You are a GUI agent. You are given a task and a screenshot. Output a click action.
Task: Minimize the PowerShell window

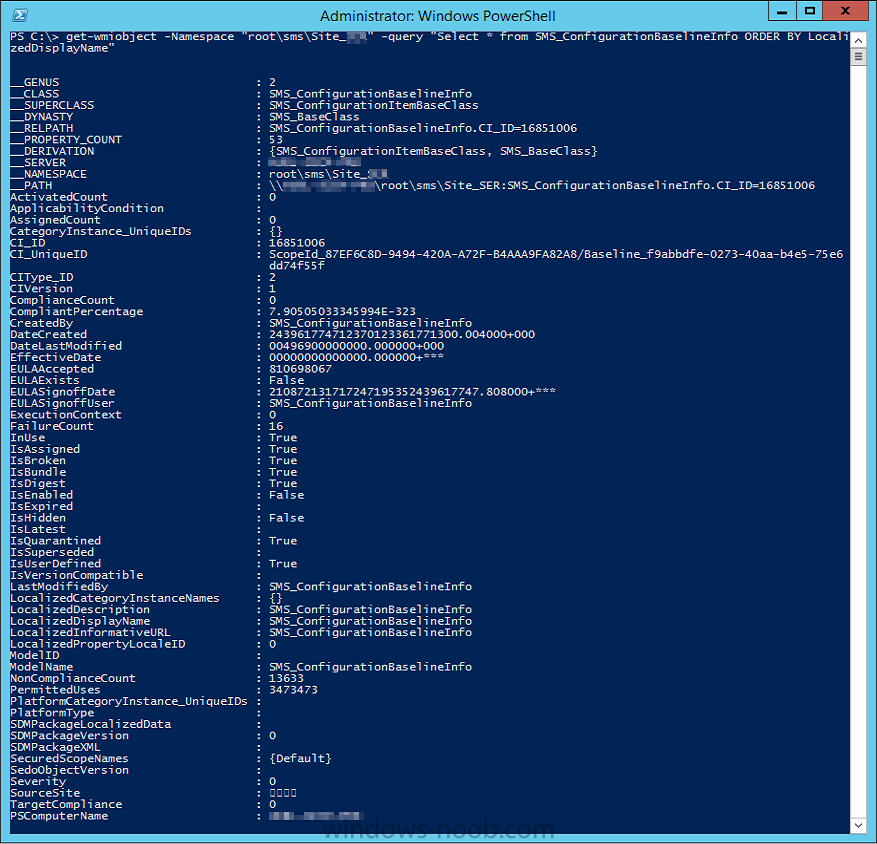pyautogui.click(x=782, y=11)
